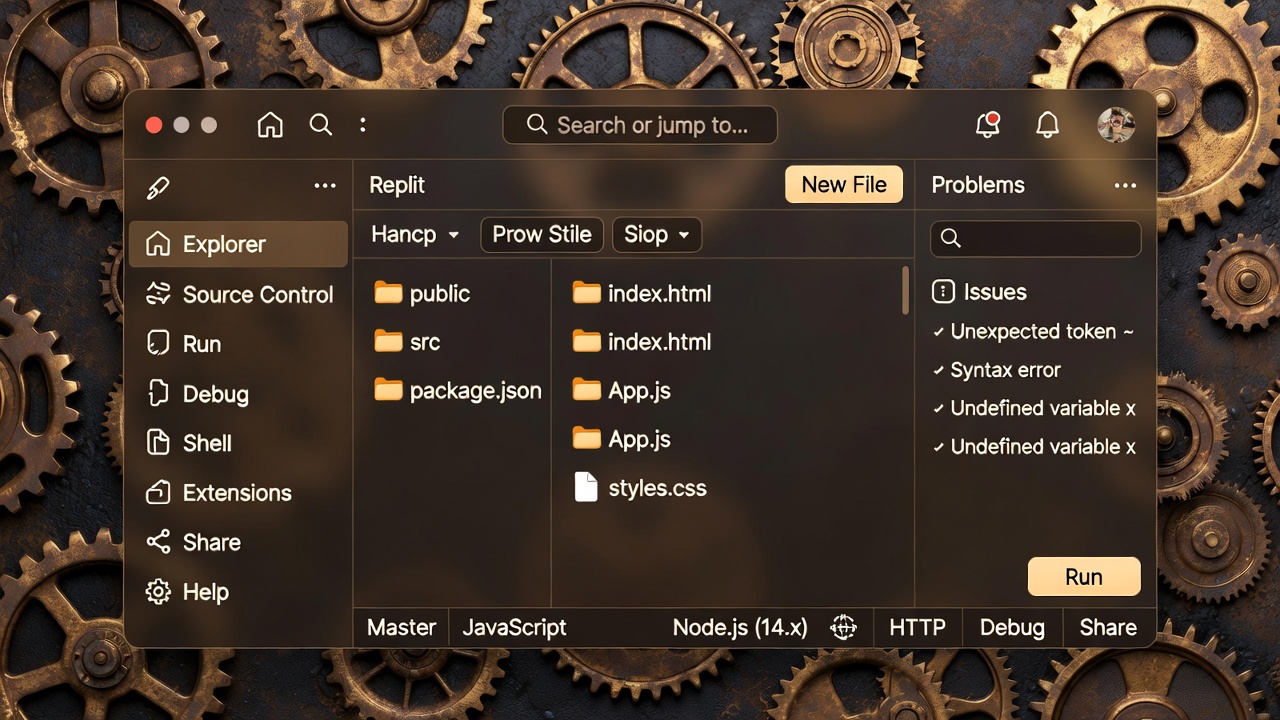Open the Extensions panel

coord(238,492)
